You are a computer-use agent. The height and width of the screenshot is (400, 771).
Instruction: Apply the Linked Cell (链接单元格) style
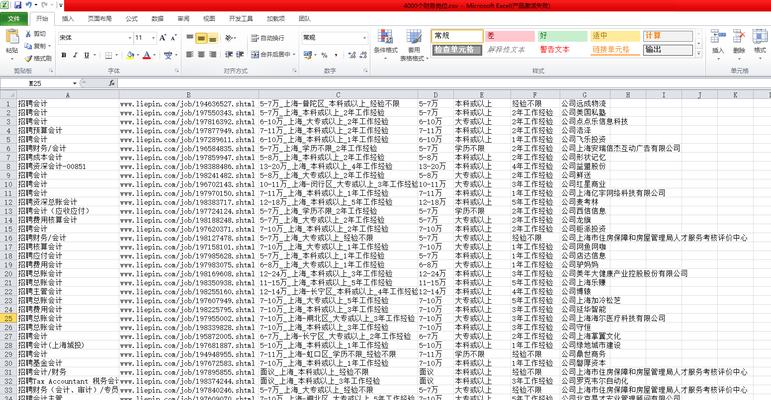click(x=615, y=50)
